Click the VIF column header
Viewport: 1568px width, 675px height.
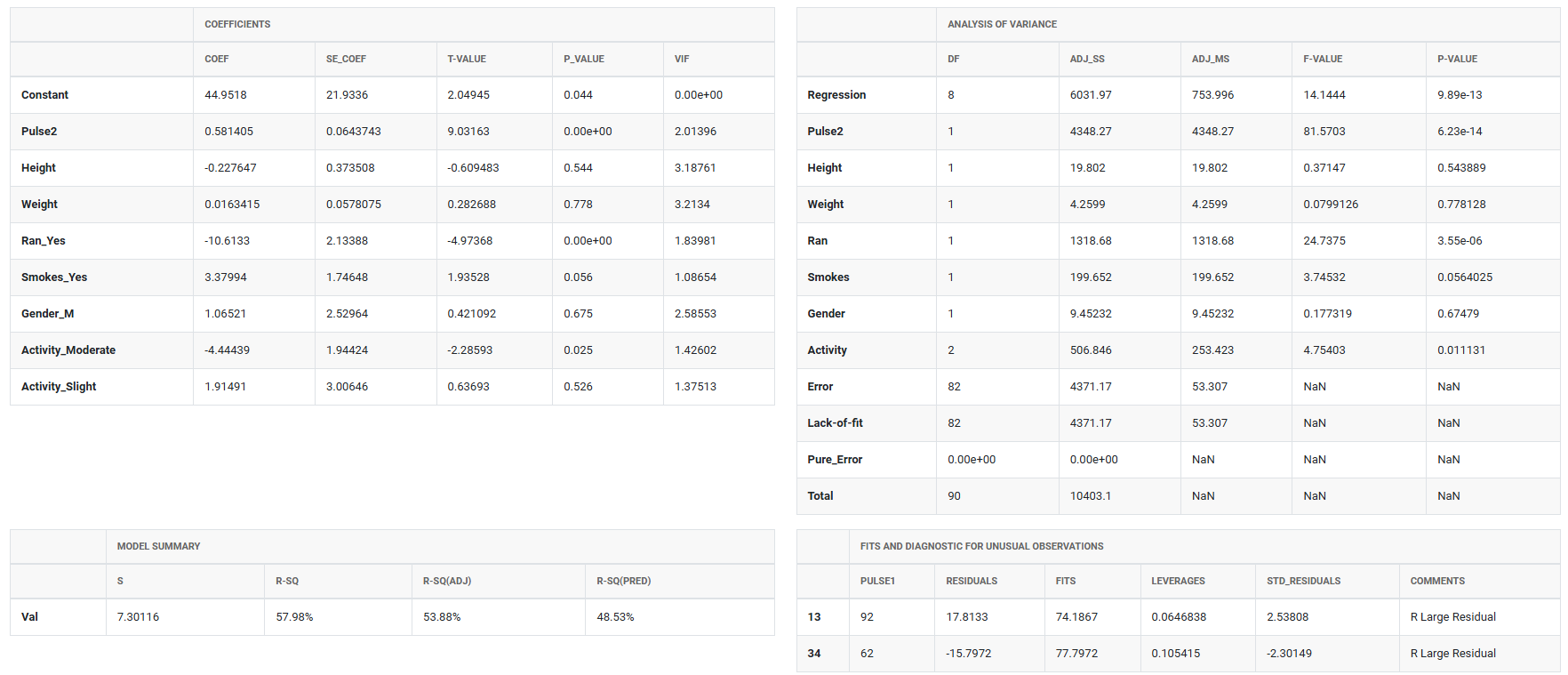tap(682, 59)
